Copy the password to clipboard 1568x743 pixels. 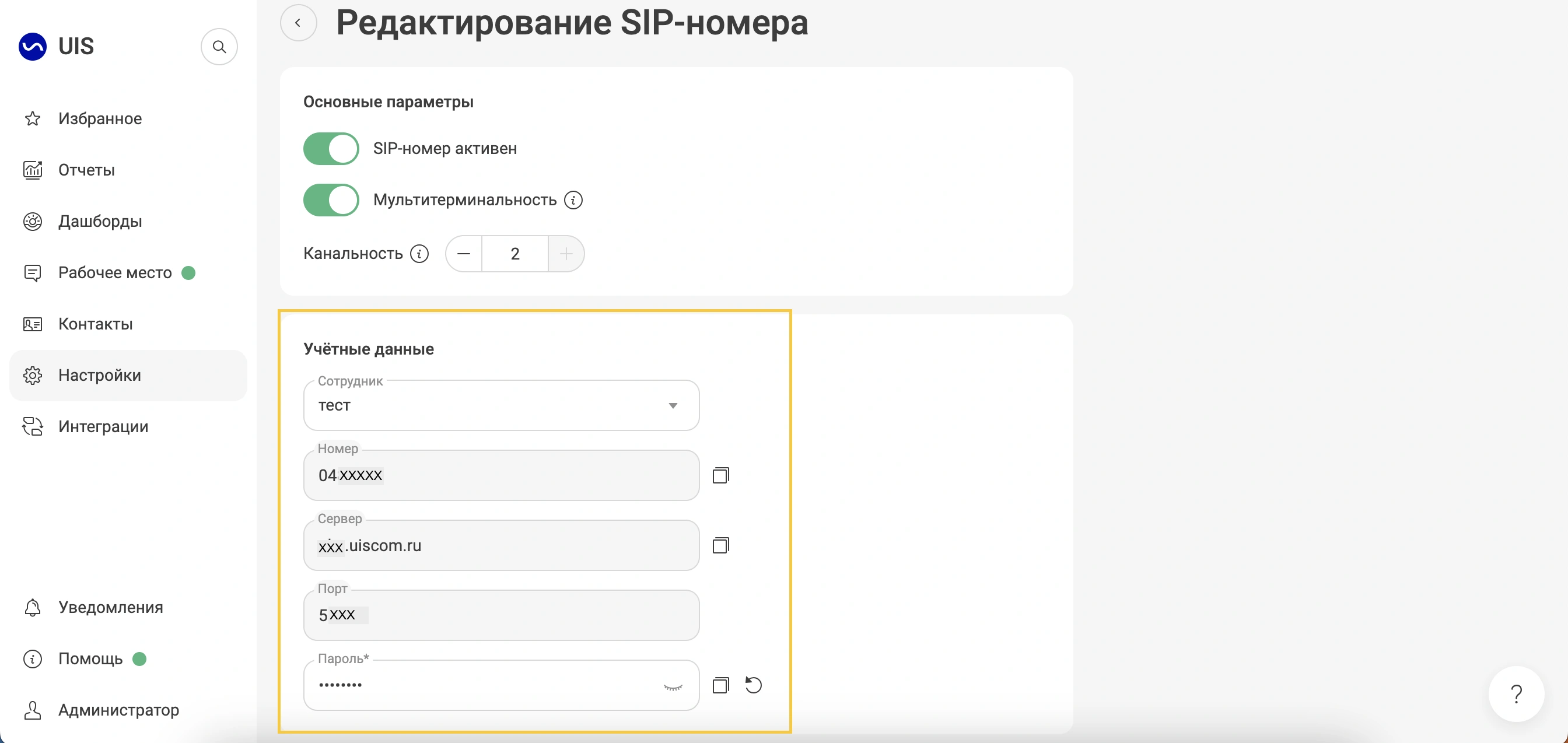720,685
